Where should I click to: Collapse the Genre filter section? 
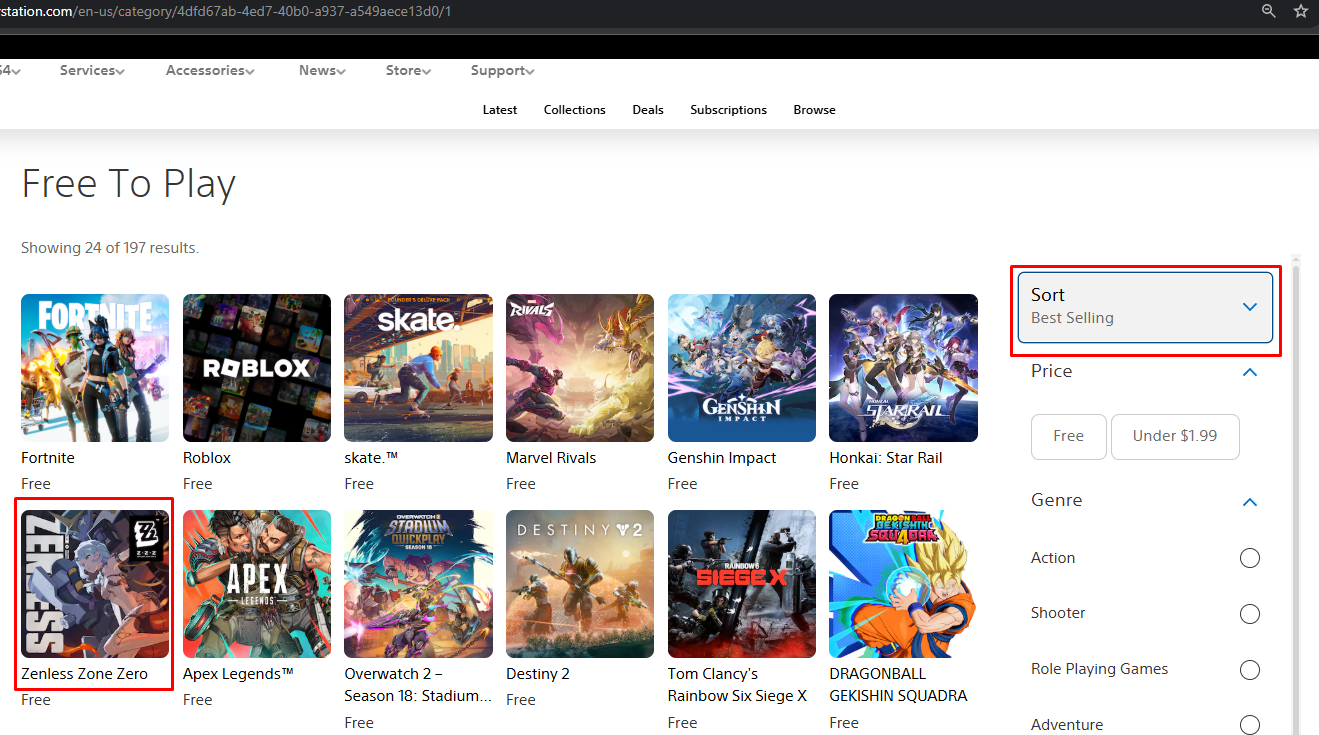point(1249,501)
